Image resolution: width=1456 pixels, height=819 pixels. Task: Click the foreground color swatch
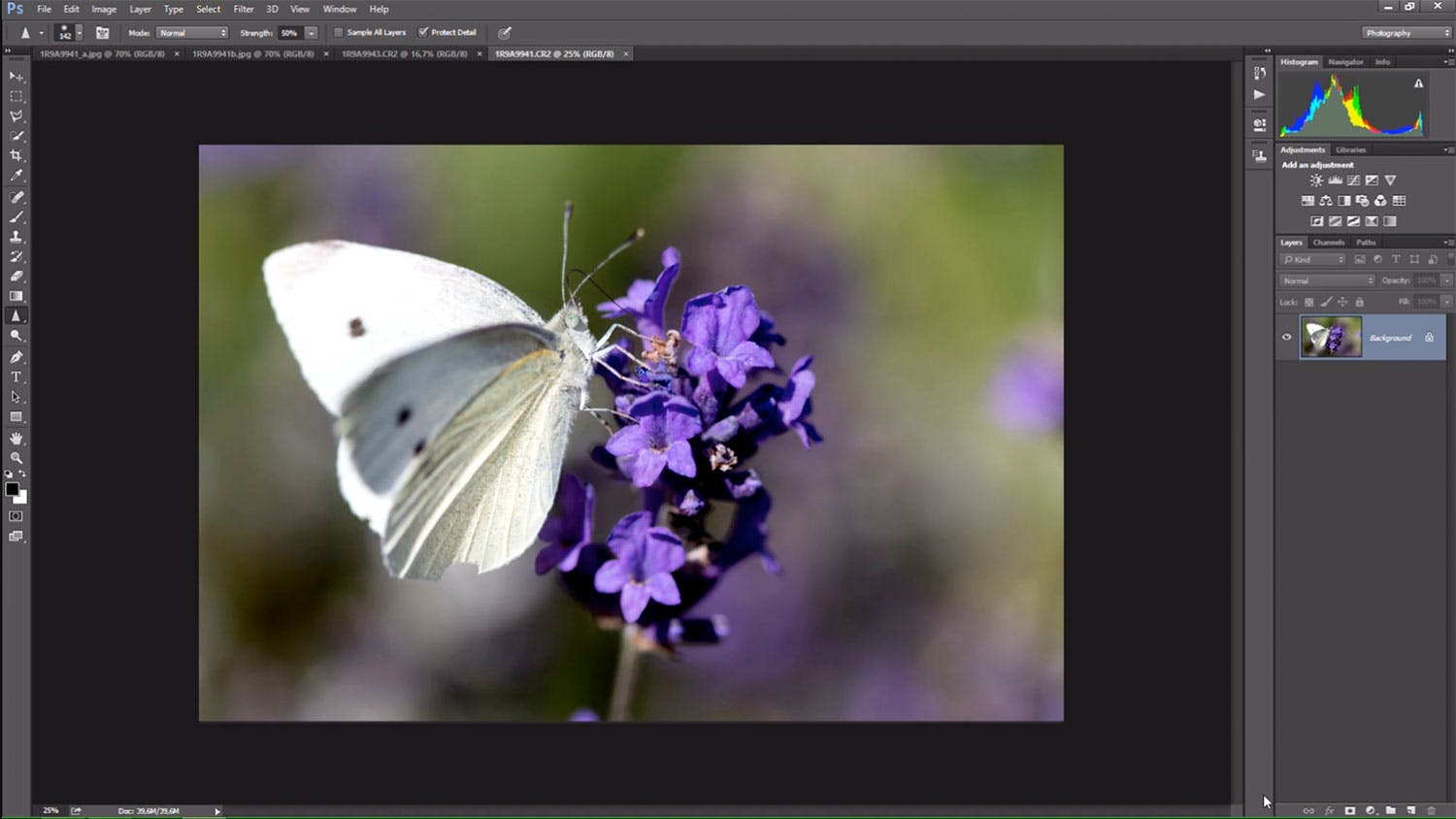[12, 489]
